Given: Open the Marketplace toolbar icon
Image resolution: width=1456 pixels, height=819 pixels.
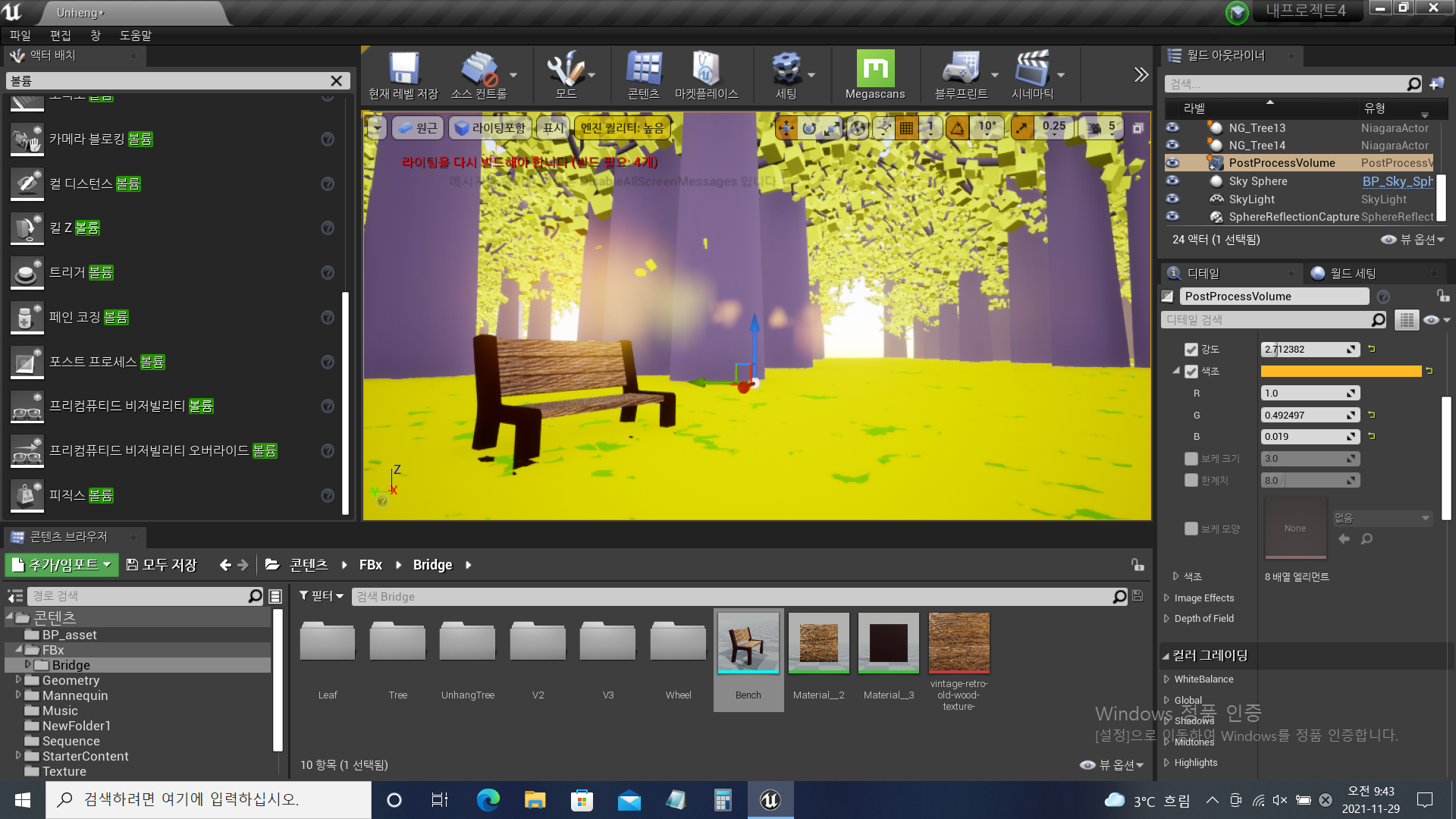Looking at the screenshot, I should pyautogui.click(x=706, y=70).
